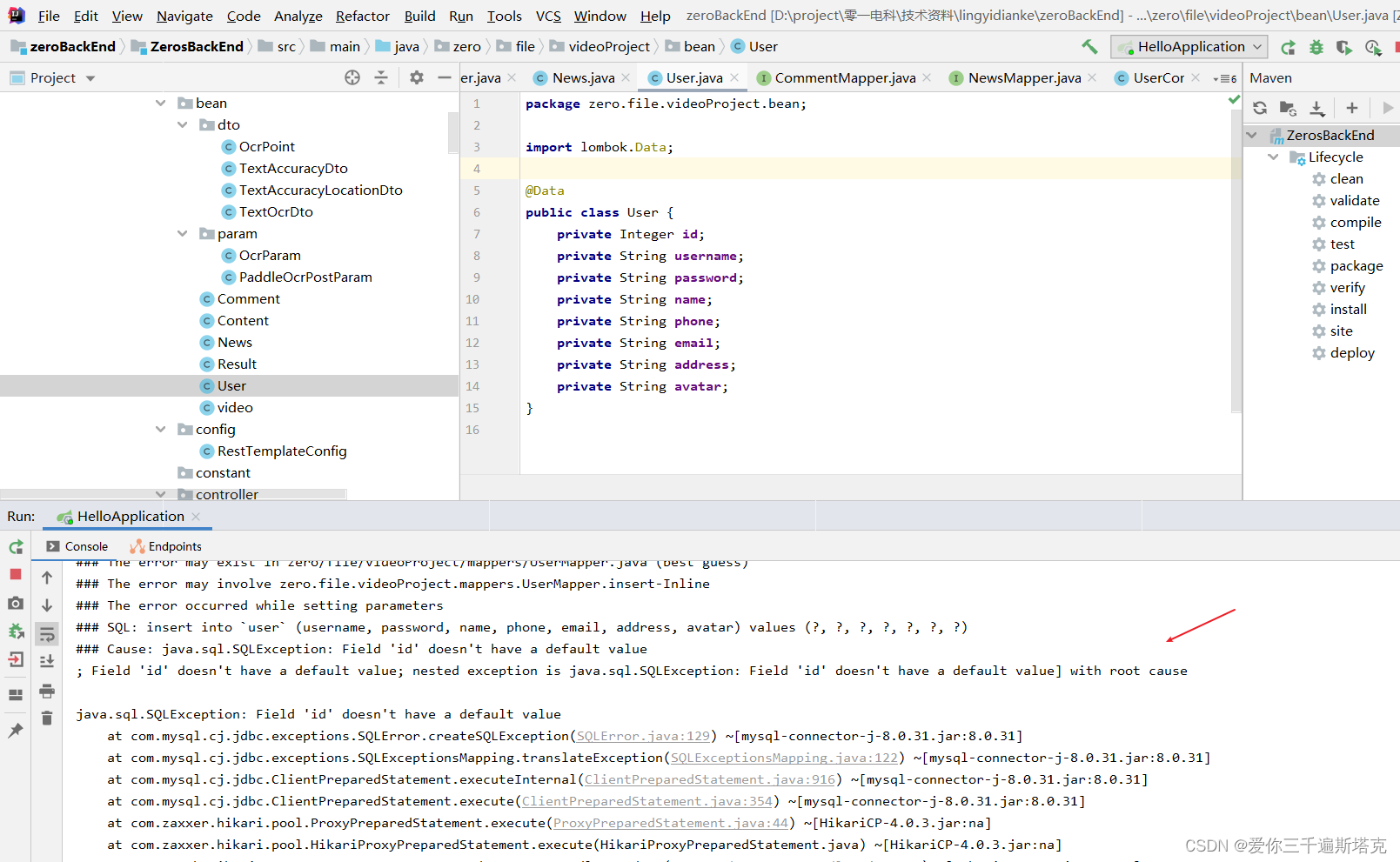Stop the running app with red square icon
The image size is (1400, 862).
point(15,574)
